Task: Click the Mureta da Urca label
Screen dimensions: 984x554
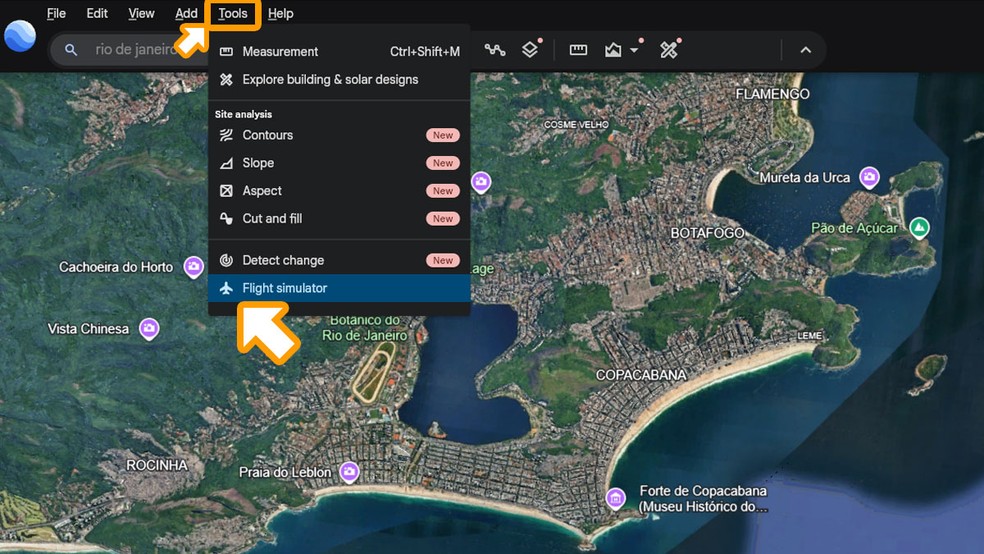Action: (x=805, y=178)
